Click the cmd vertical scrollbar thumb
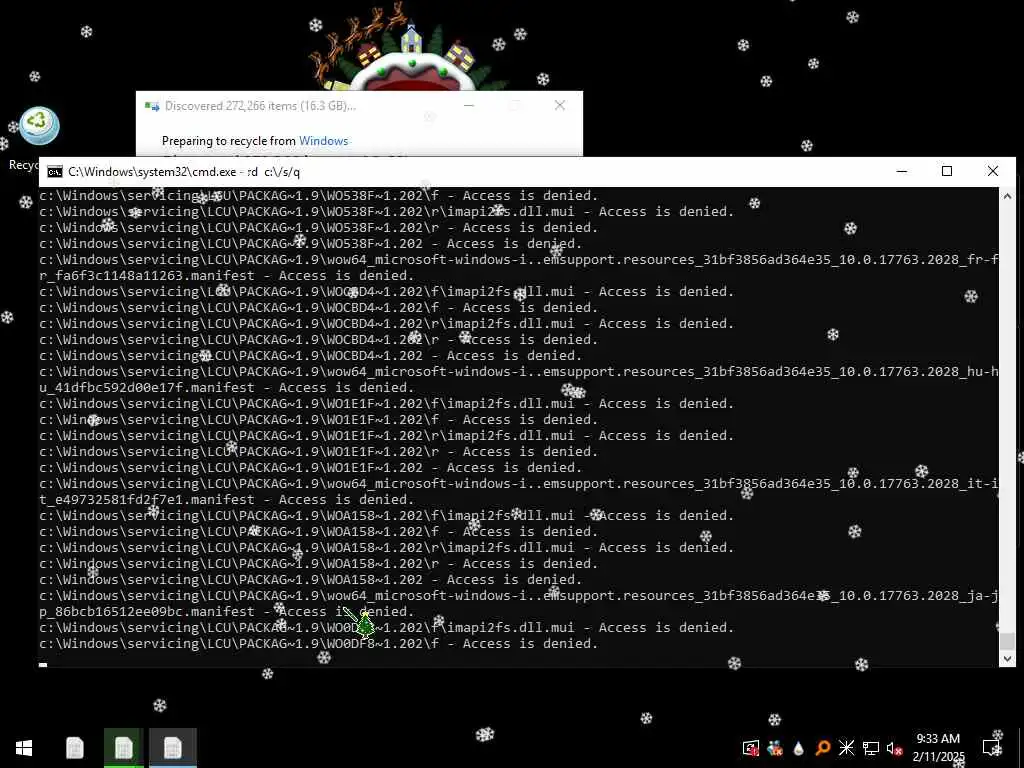Viewport: 1024px width, 768px height. pos(1007,641)
